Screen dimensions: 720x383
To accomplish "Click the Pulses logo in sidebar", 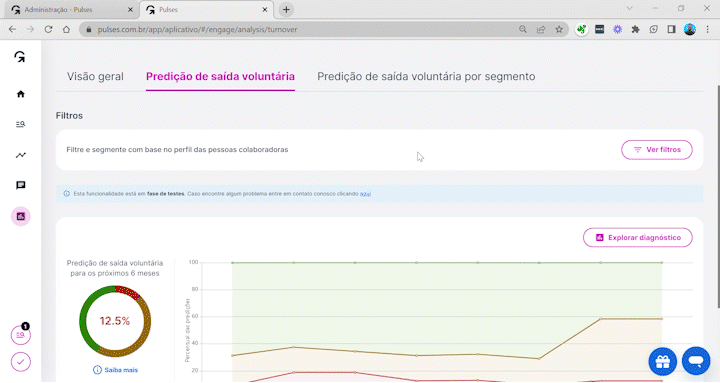I will (x=20, y=57).
